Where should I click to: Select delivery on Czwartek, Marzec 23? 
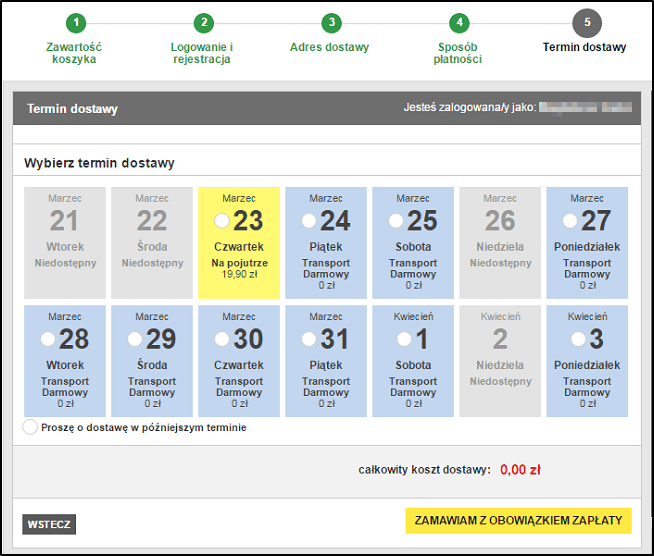pos(222,220)
